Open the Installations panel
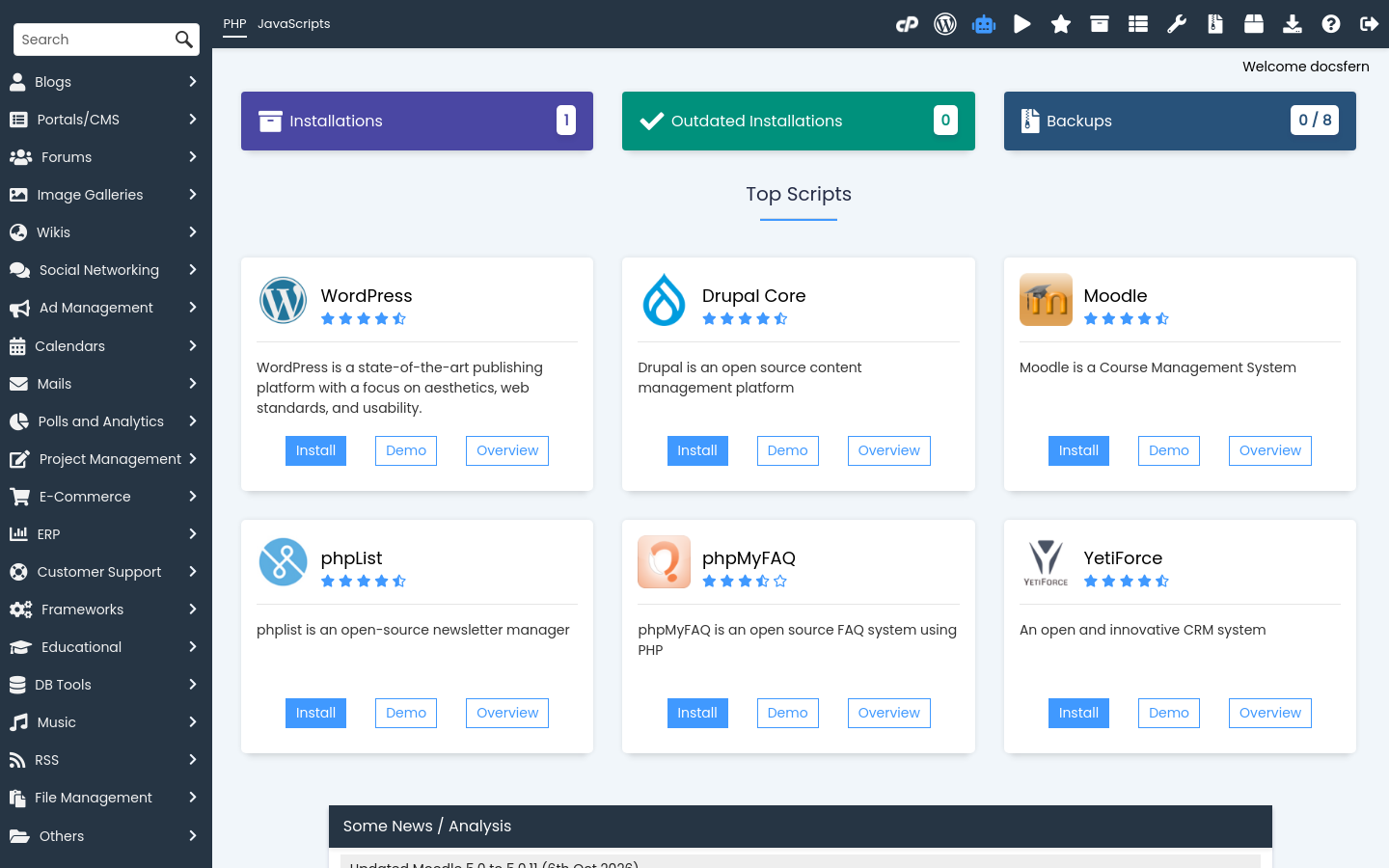 point(417,121)
